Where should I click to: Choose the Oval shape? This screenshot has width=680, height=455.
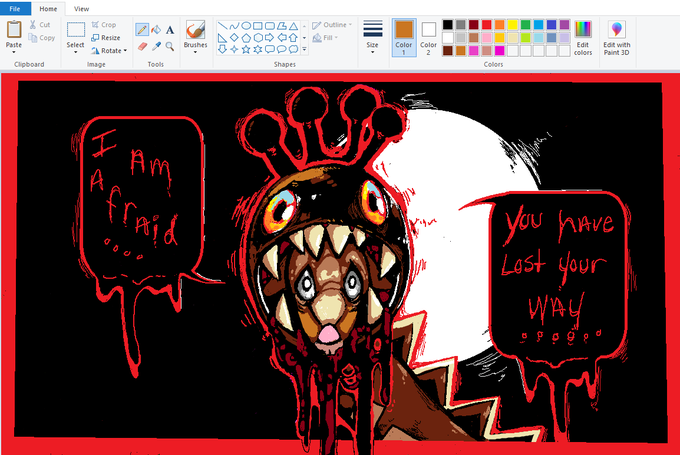click(246, 26)
